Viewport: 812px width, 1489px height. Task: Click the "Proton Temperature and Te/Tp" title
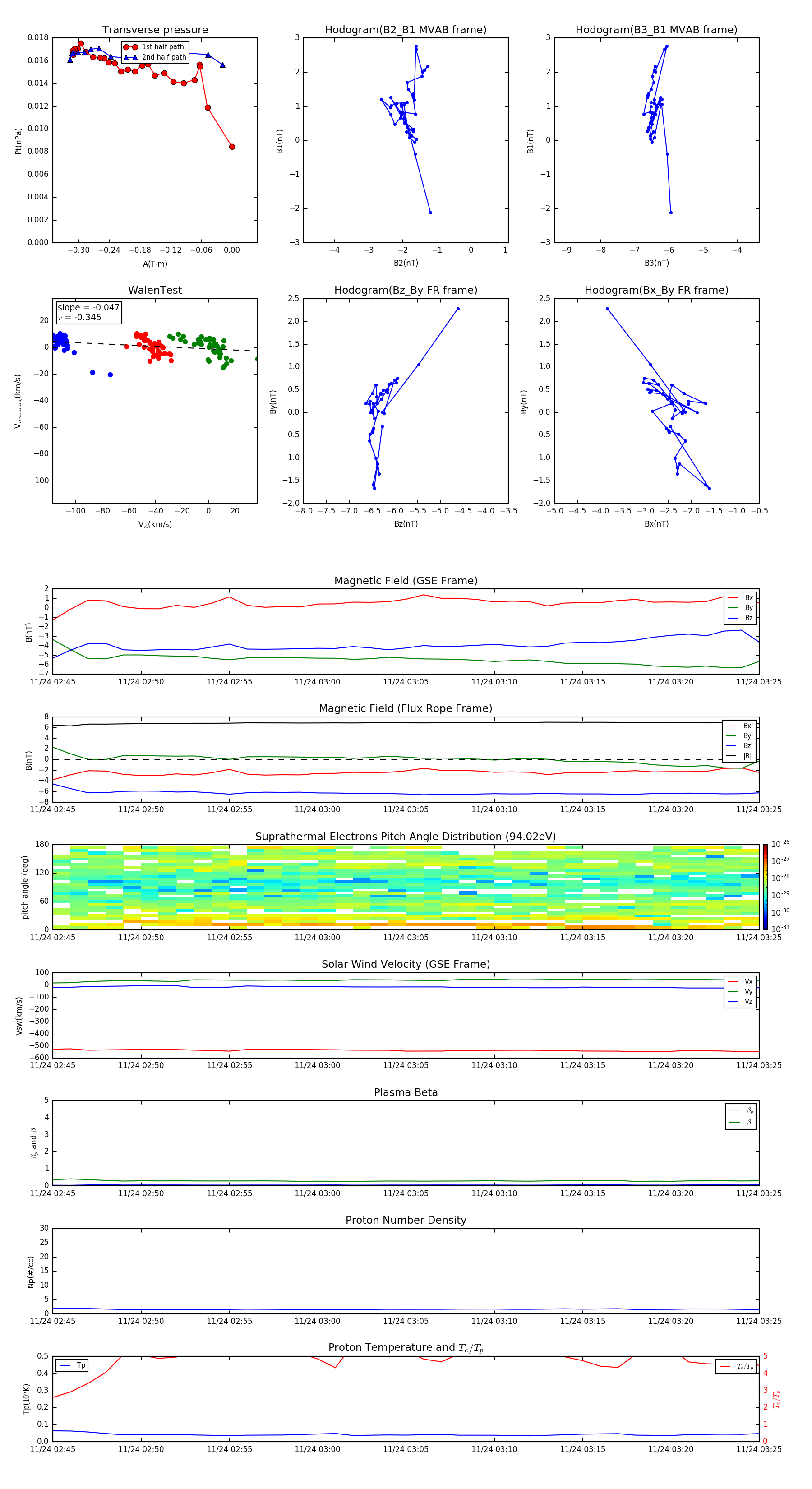pos(406,1348)
